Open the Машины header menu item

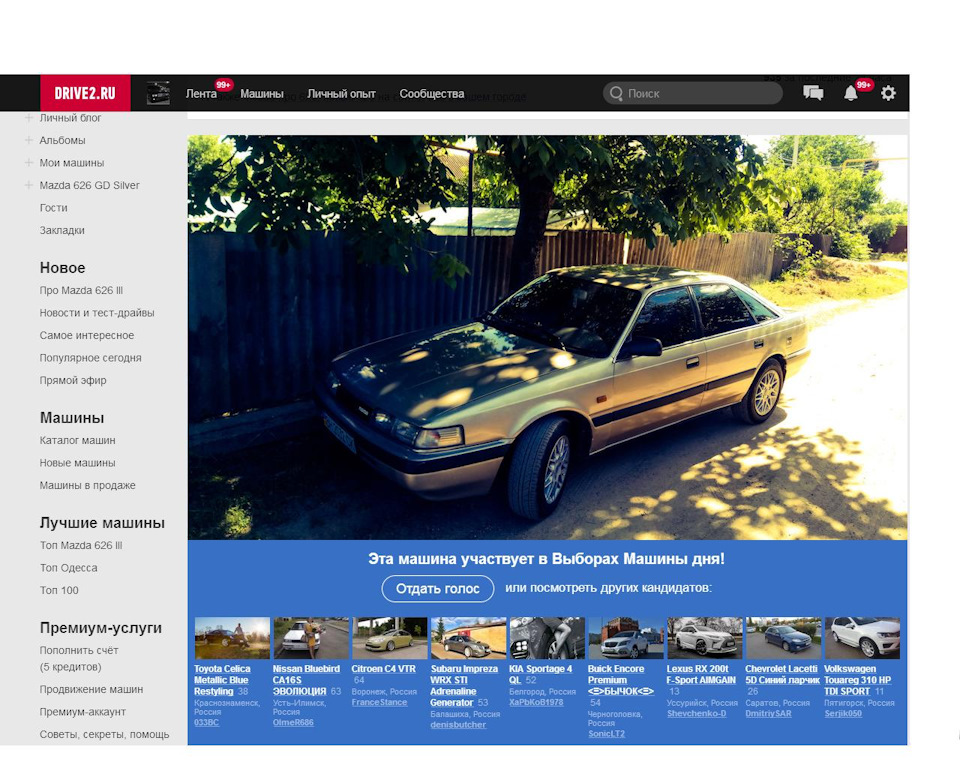point(261,94)
